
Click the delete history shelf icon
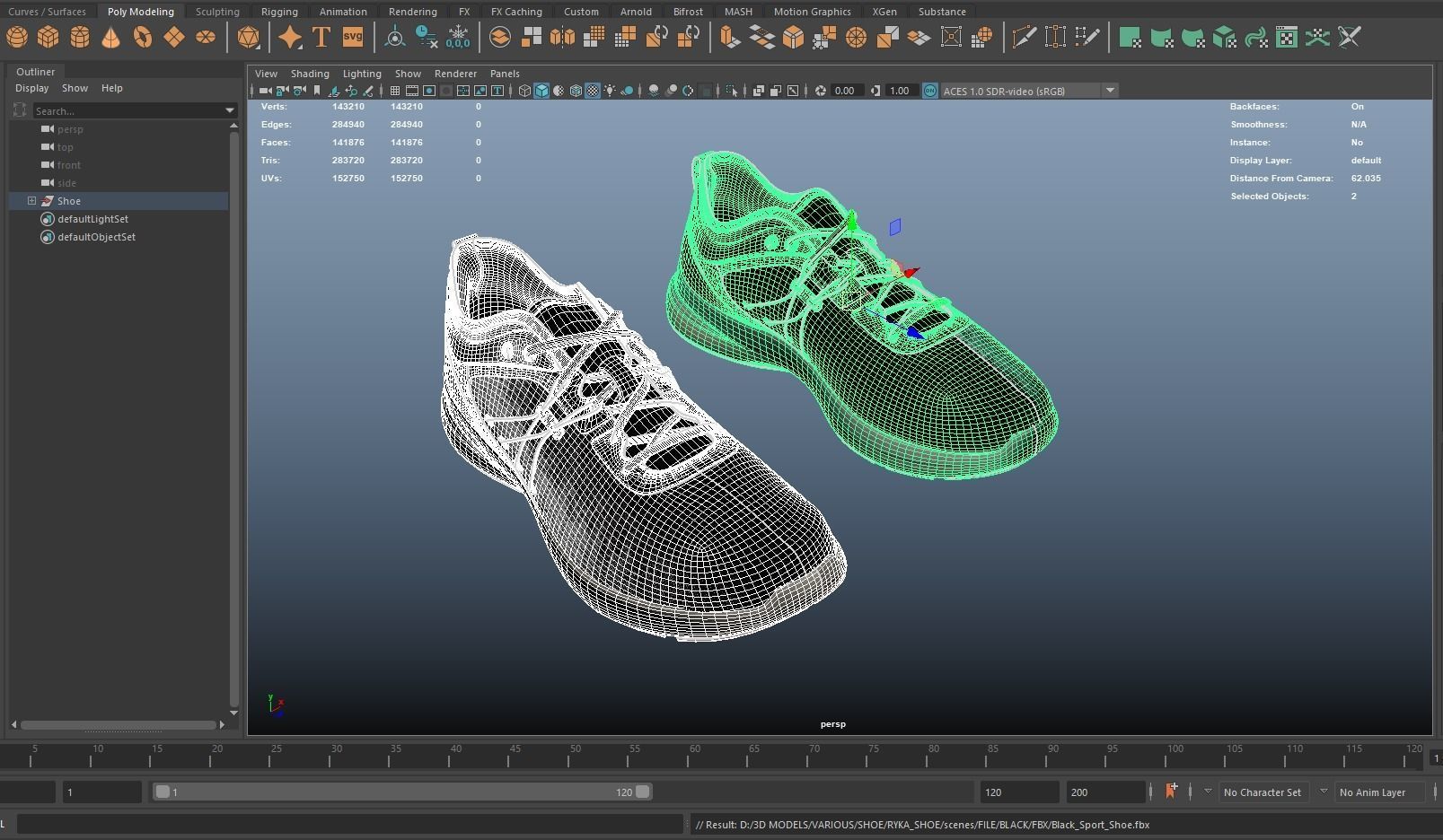click(x=427, y=37)
